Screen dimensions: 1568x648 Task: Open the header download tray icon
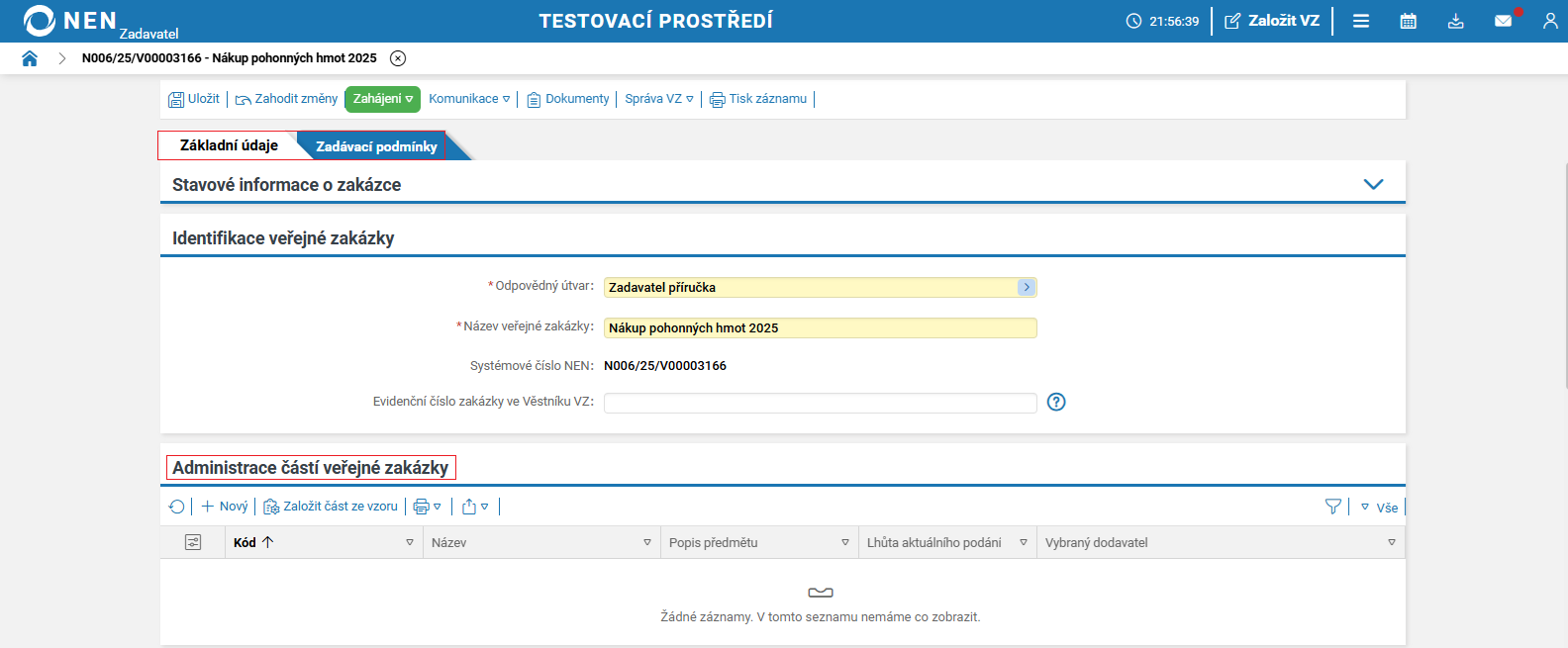click(1455, 21)
